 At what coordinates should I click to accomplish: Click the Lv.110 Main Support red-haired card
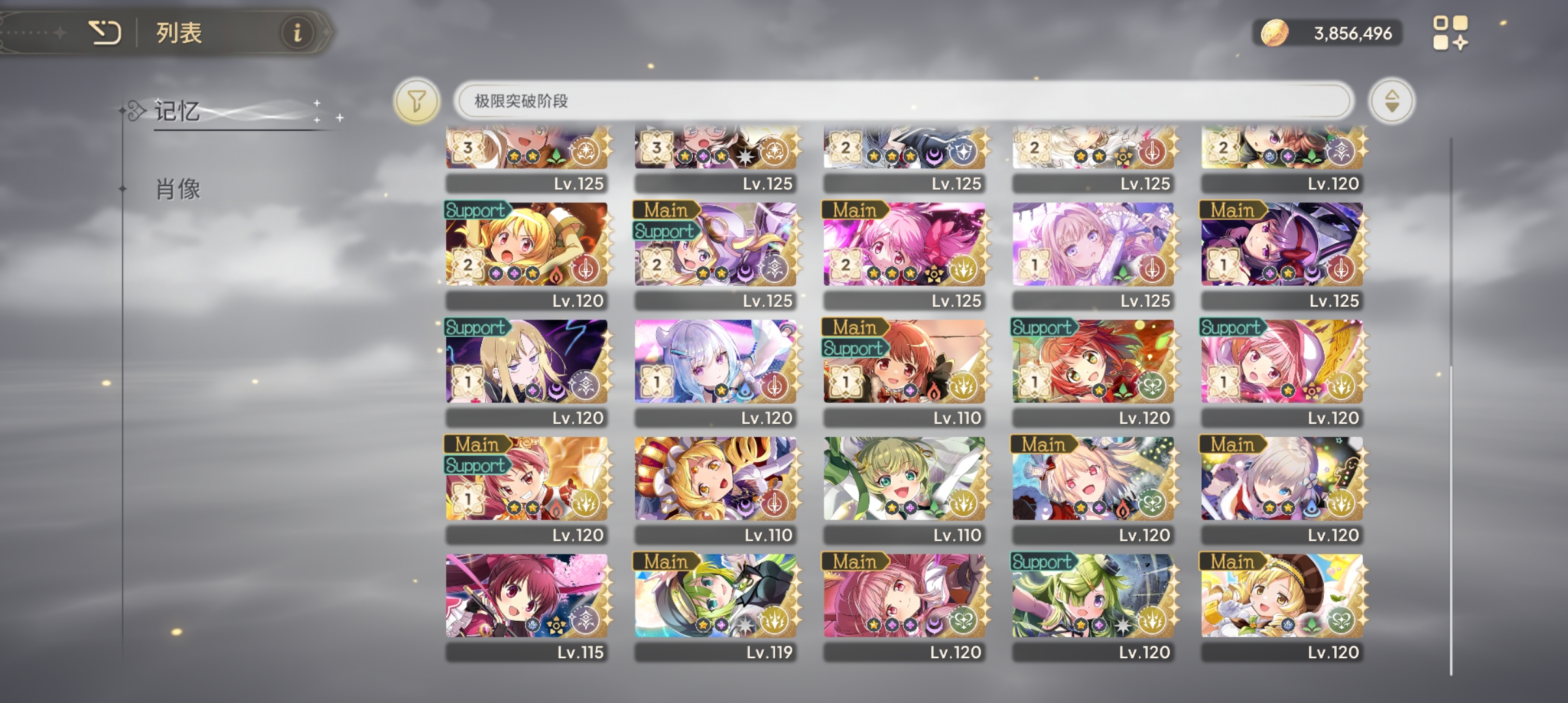point(904,372)
